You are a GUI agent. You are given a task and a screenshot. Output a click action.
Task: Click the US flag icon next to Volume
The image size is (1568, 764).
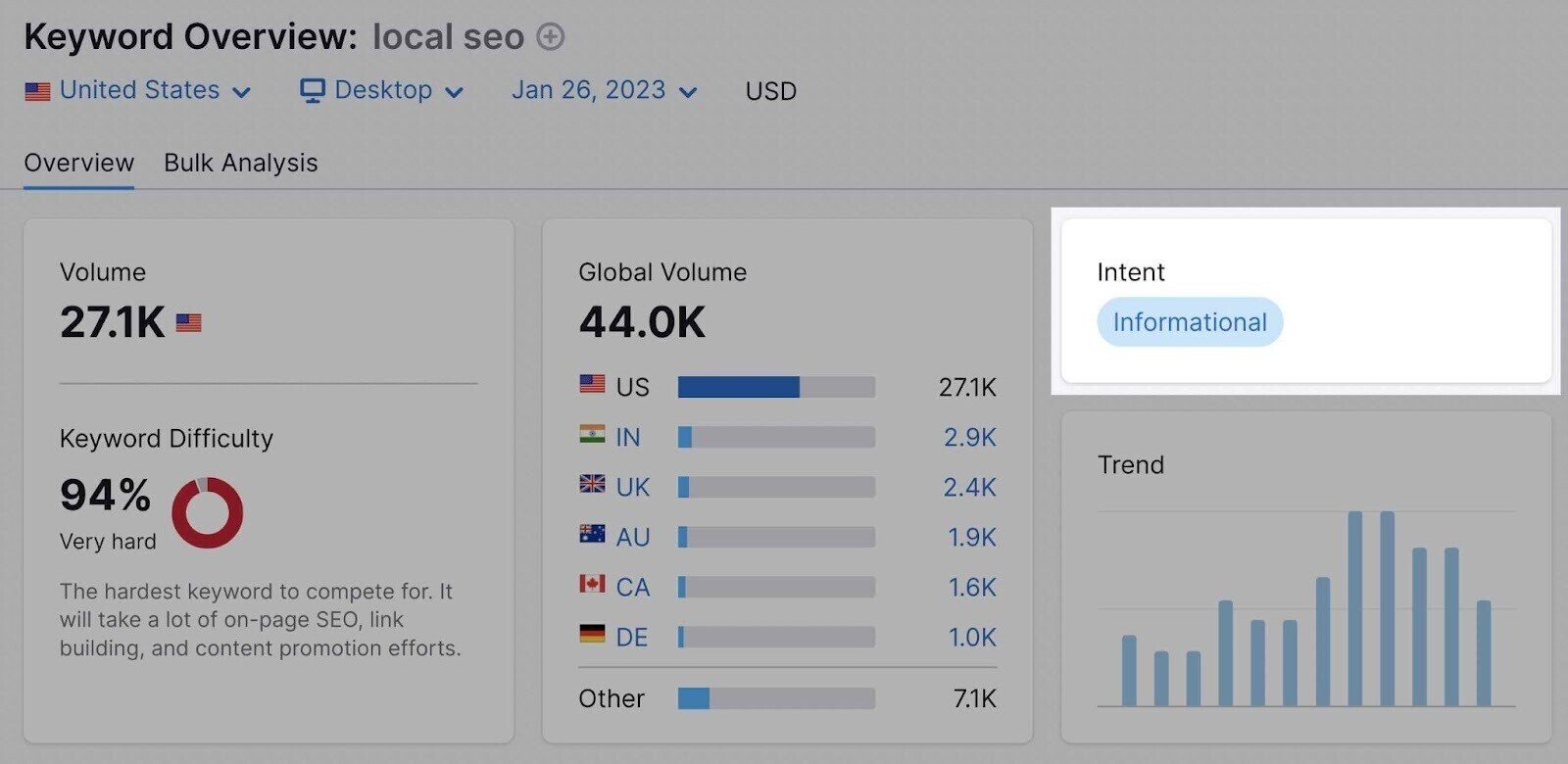pos(187,321)
